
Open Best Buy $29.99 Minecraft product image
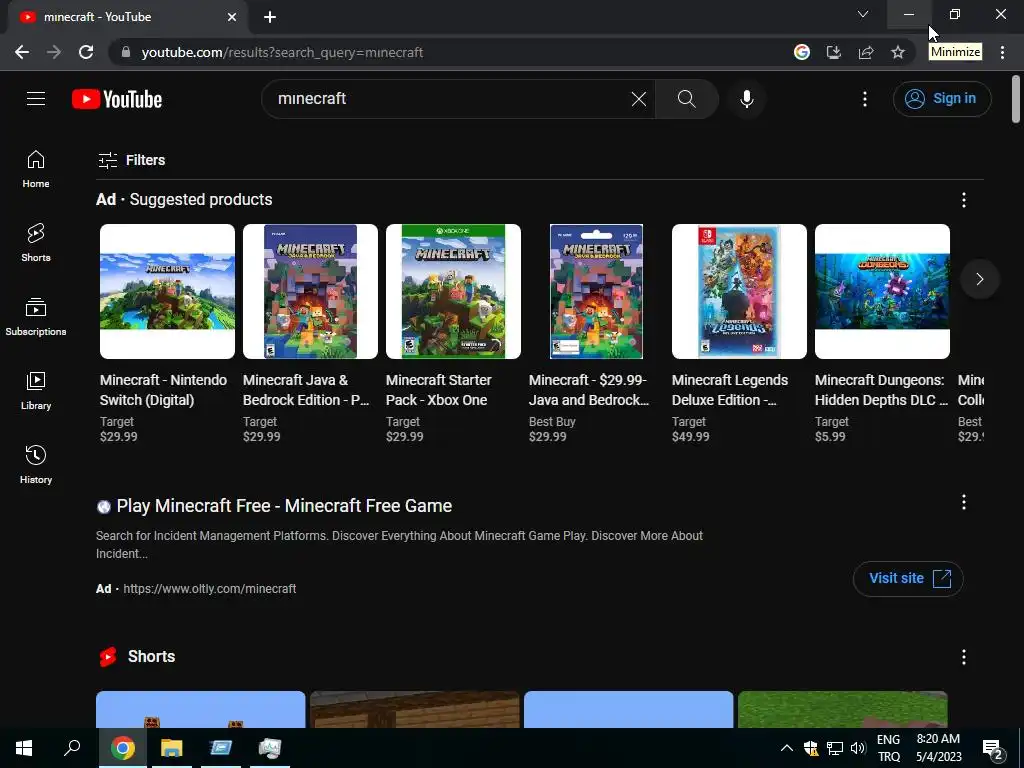coord(596,291)
